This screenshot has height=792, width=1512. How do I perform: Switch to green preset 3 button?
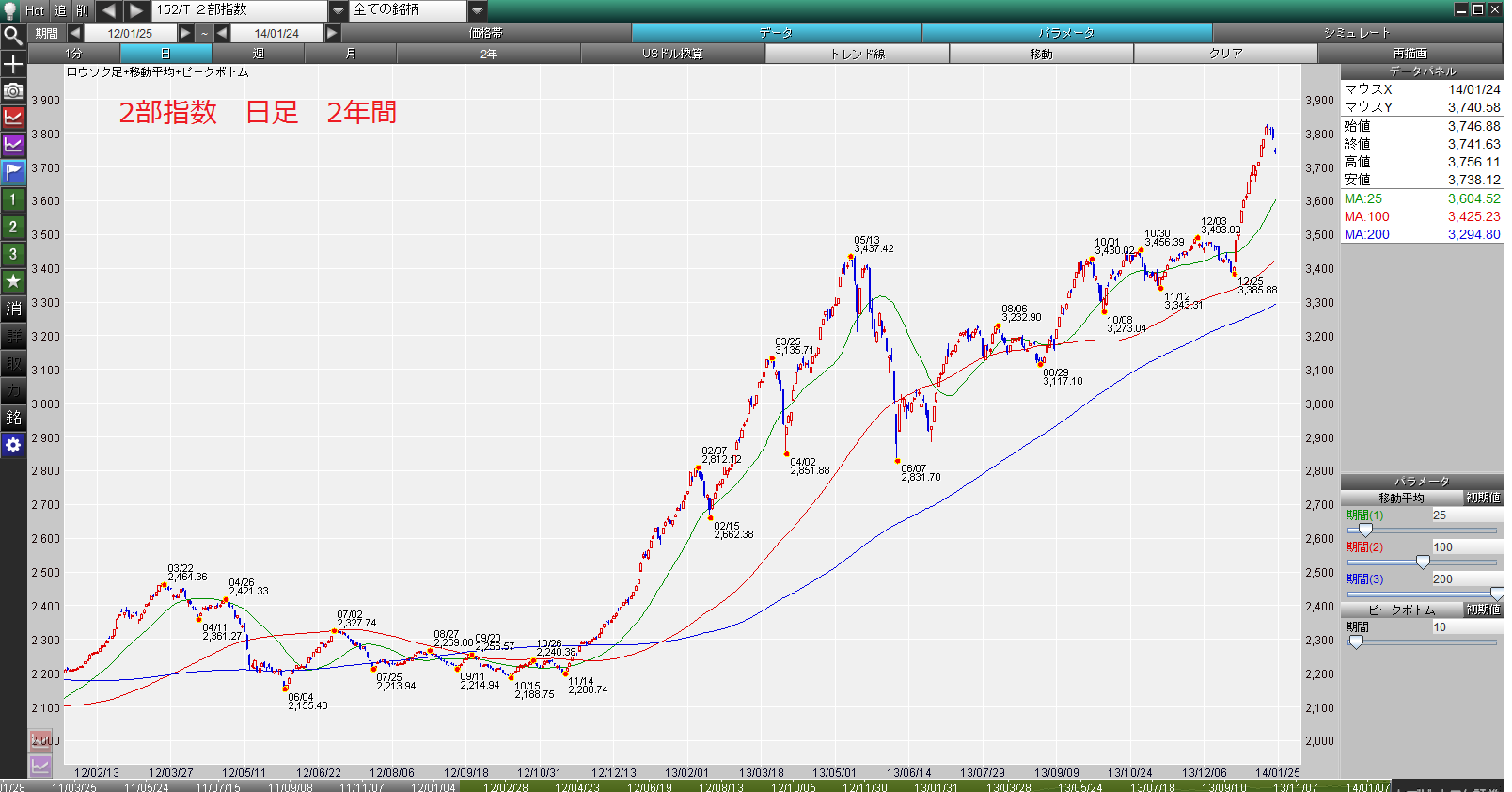pyautogui.click(x=13, y=254)
